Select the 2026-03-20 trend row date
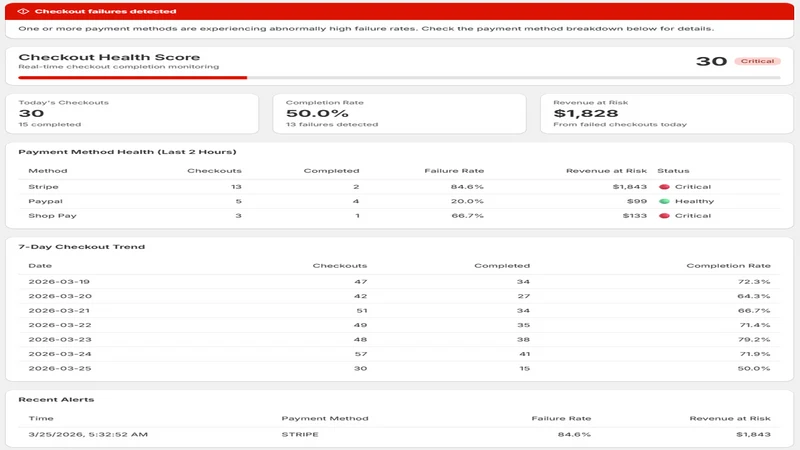800x450 pixels. [x=60, y=296]
